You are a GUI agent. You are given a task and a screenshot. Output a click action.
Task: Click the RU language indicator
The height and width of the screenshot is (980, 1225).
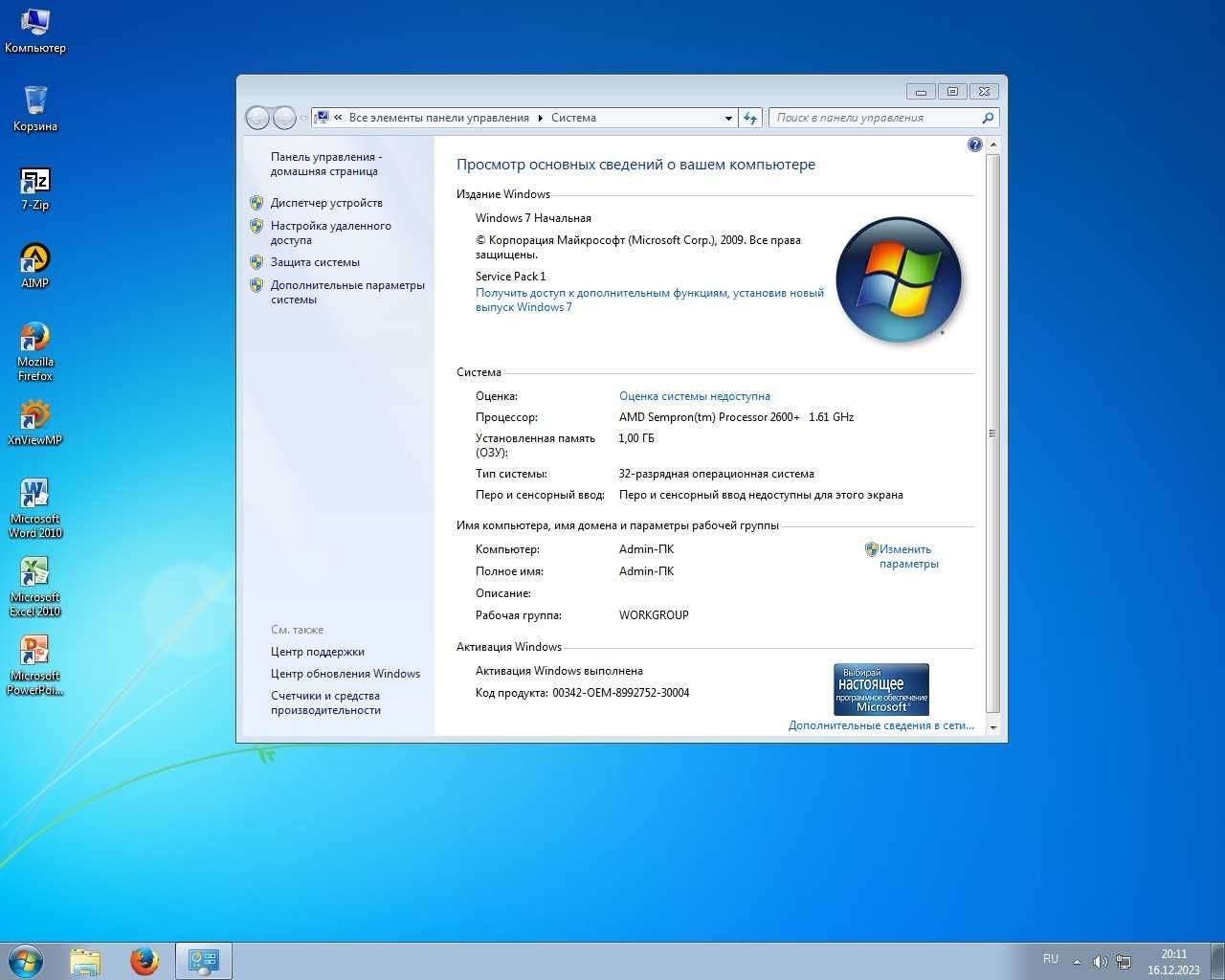point(1051,959)
